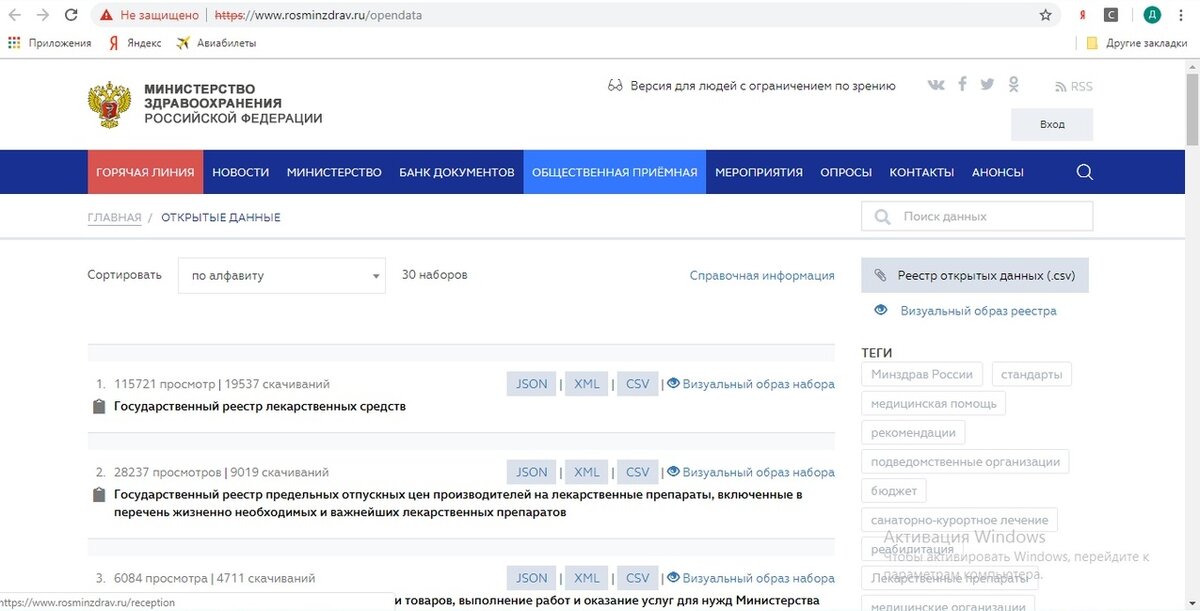Viewport: 1200px width, 611px height.
Task: Click the ministry coat of arms logo
Action: click(110, 103)
